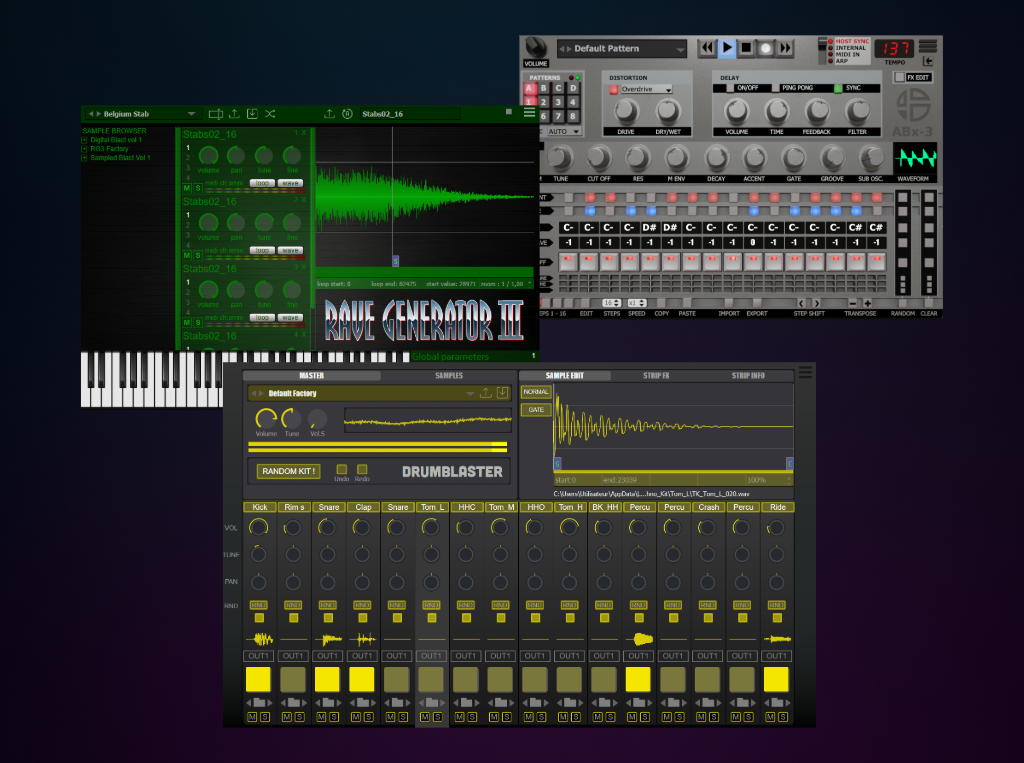This screenshot has width=1024, height=763.
Task: Open the Strip FX tab
Action: (656, 376)
